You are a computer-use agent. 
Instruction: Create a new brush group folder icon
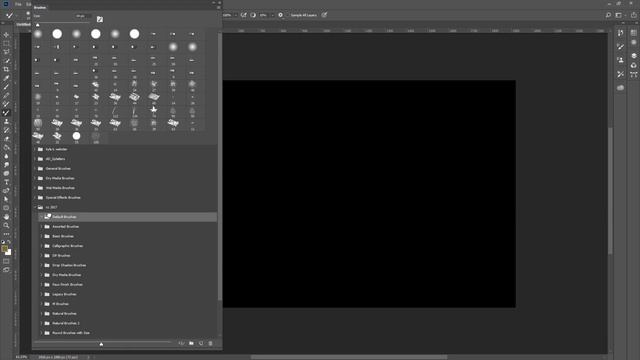coord(191,343)
